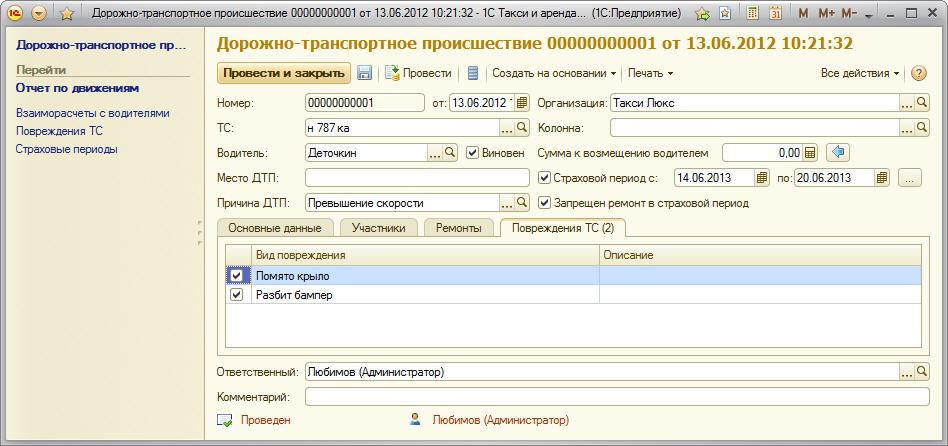Open the help question mark icon
Image resolution: width=948 pixels, height=446 pixels.
coord(919,74)
